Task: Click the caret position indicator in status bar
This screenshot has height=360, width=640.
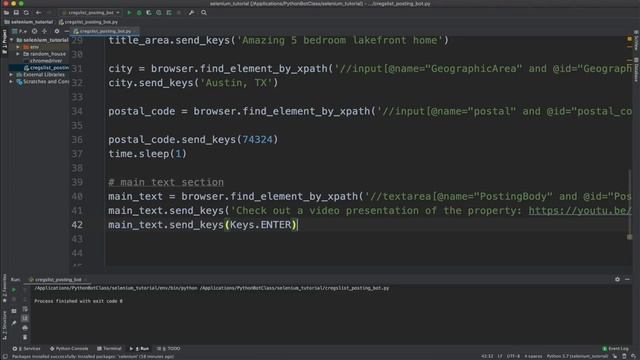Action: click(x=487, y=356)
